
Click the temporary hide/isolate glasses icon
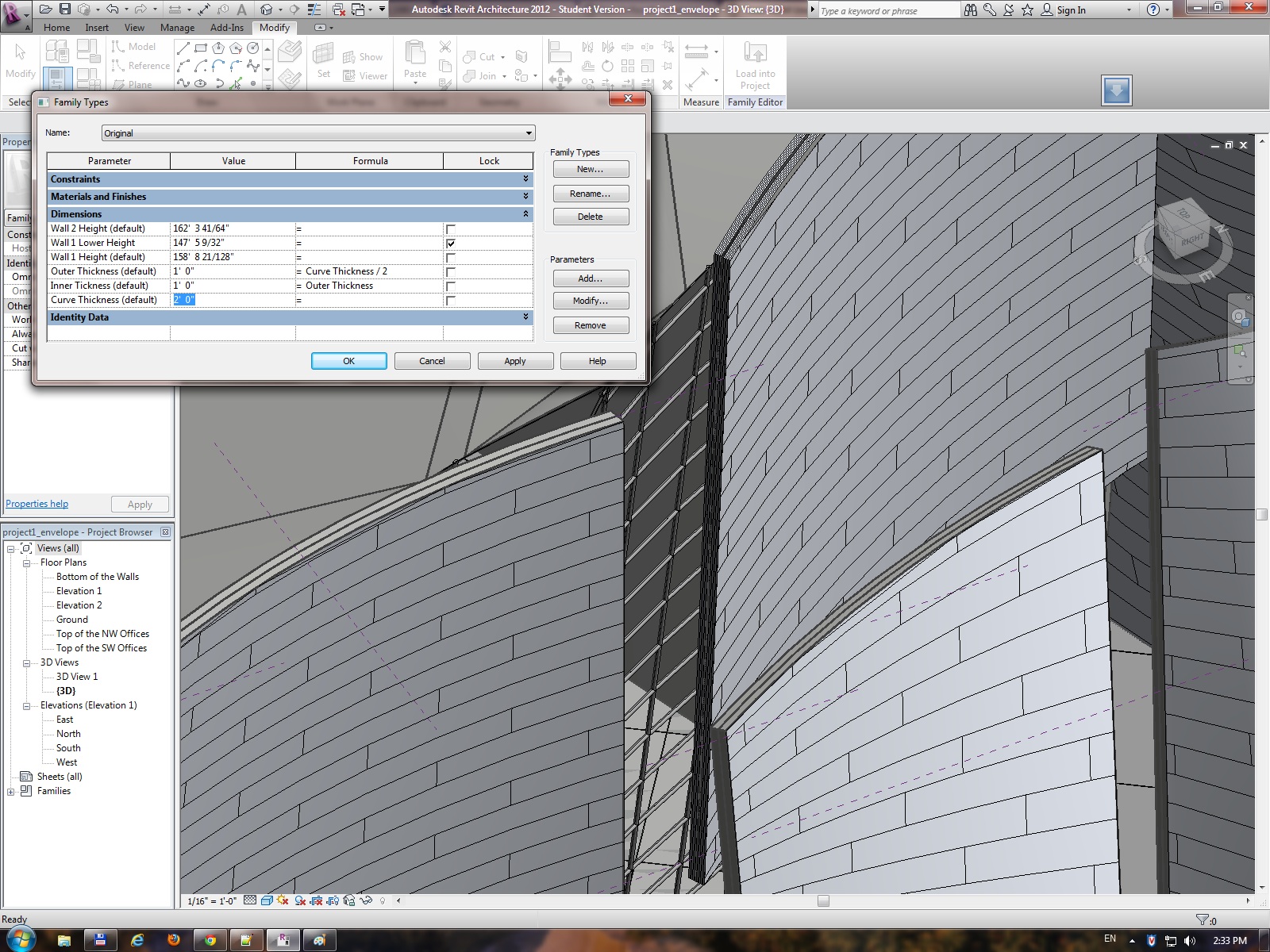366,900
